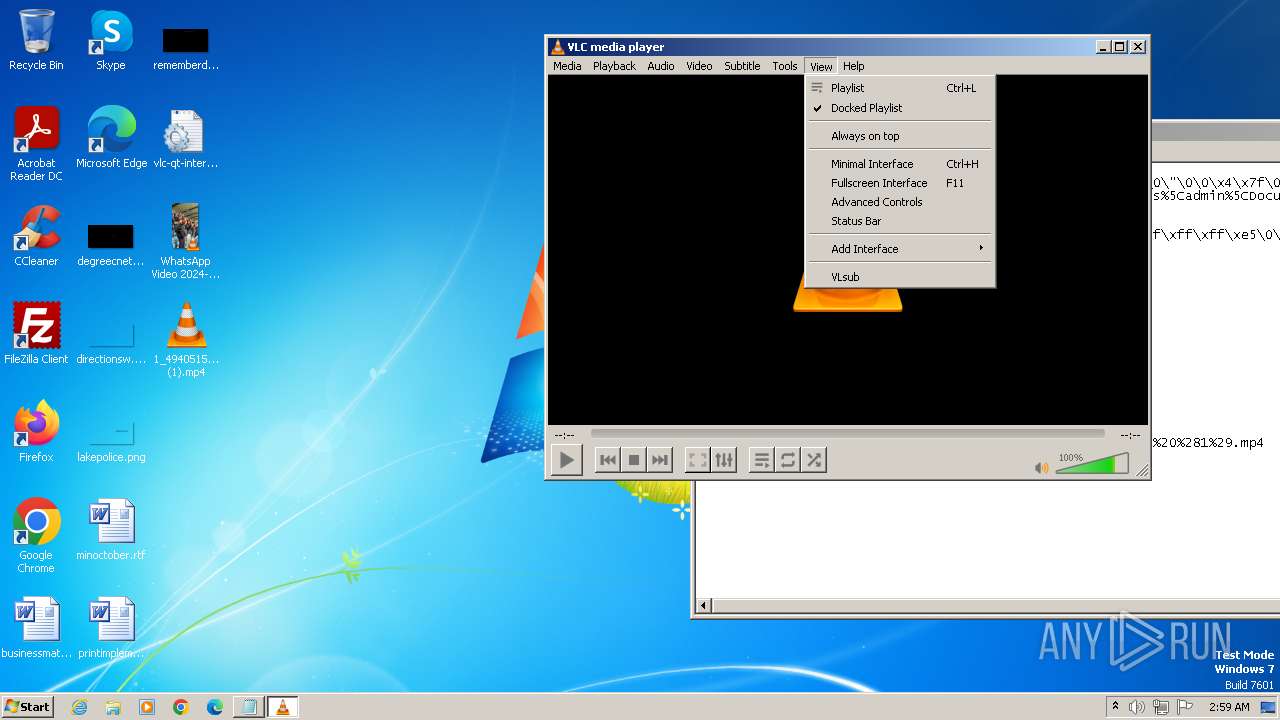Open the Playback menu
1280x720 pixels.
tap(614, 66)
